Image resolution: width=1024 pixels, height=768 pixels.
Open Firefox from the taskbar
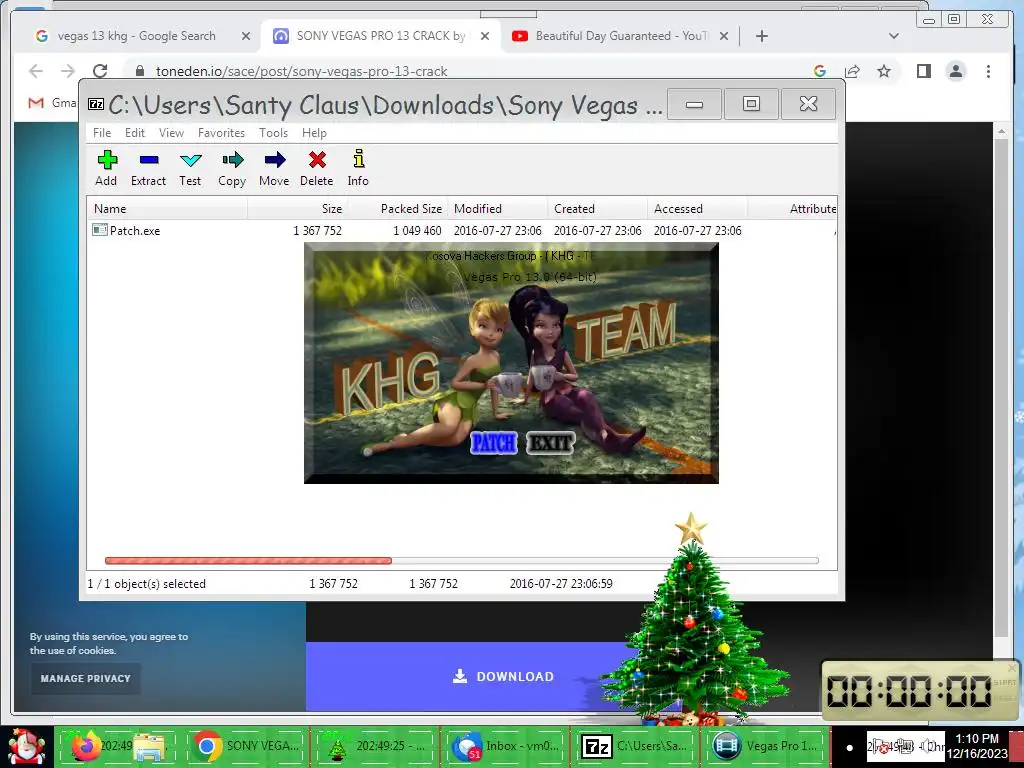coord(86,746)
